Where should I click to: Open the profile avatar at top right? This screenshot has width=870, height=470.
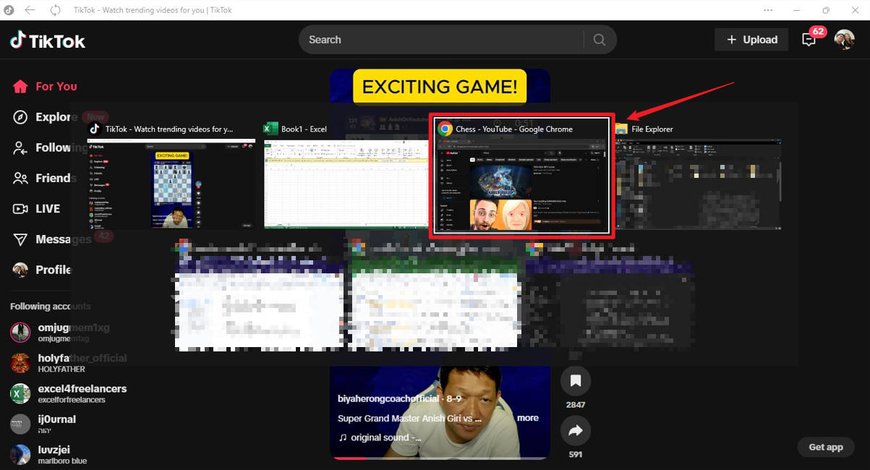[x=844, y=40]
